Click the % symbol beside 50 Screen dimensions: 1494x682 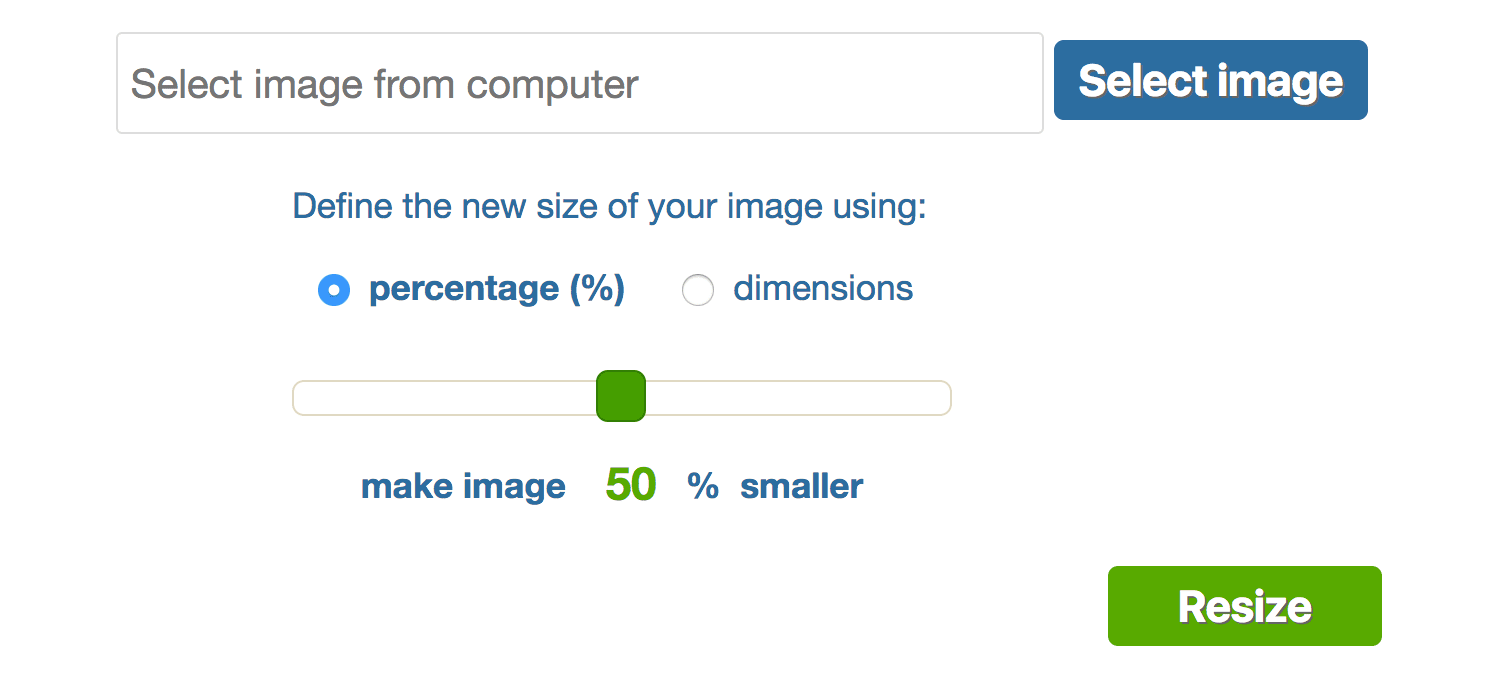tap(703, 487)
